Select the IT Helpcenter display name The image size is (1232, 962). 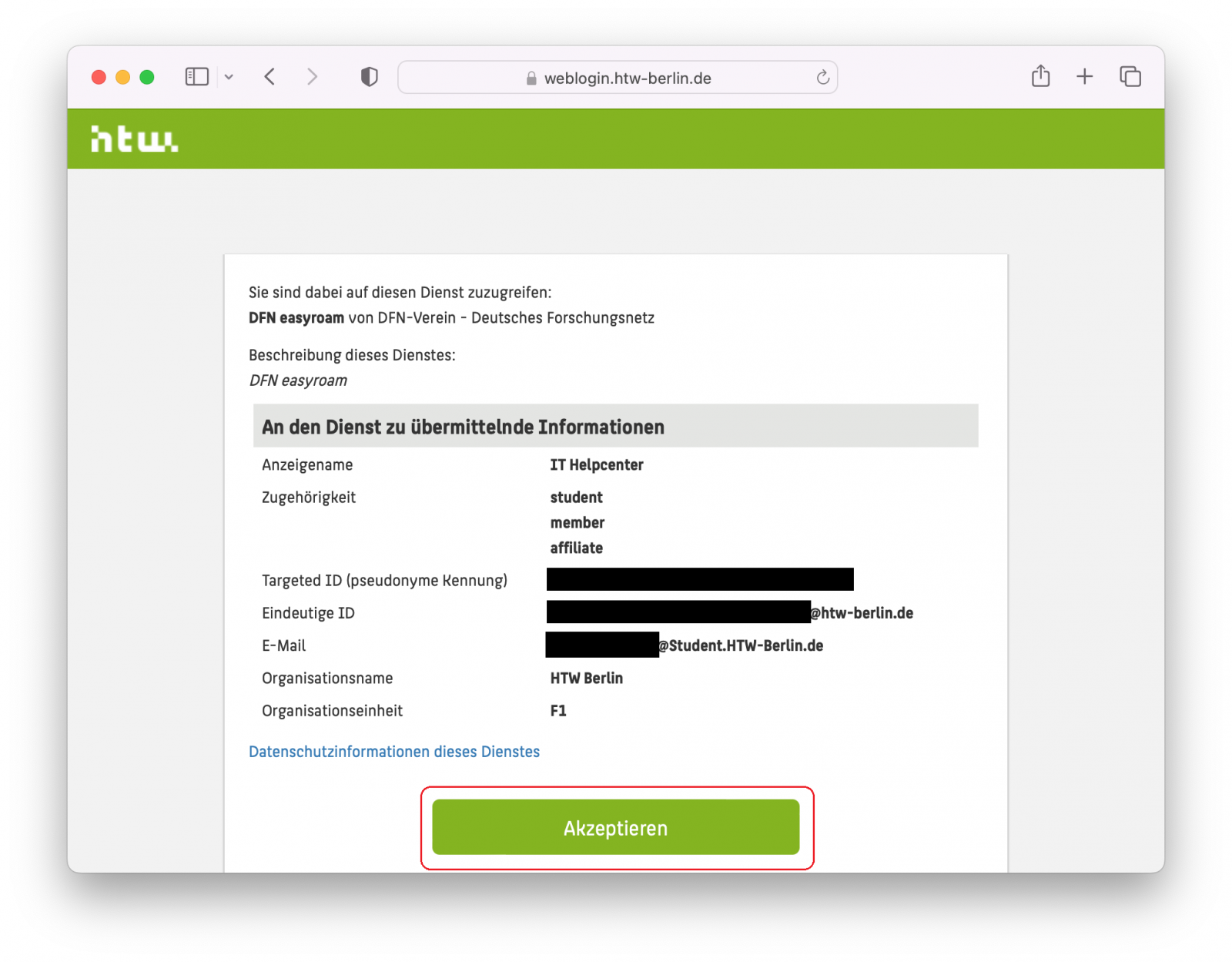pos(596,465)
